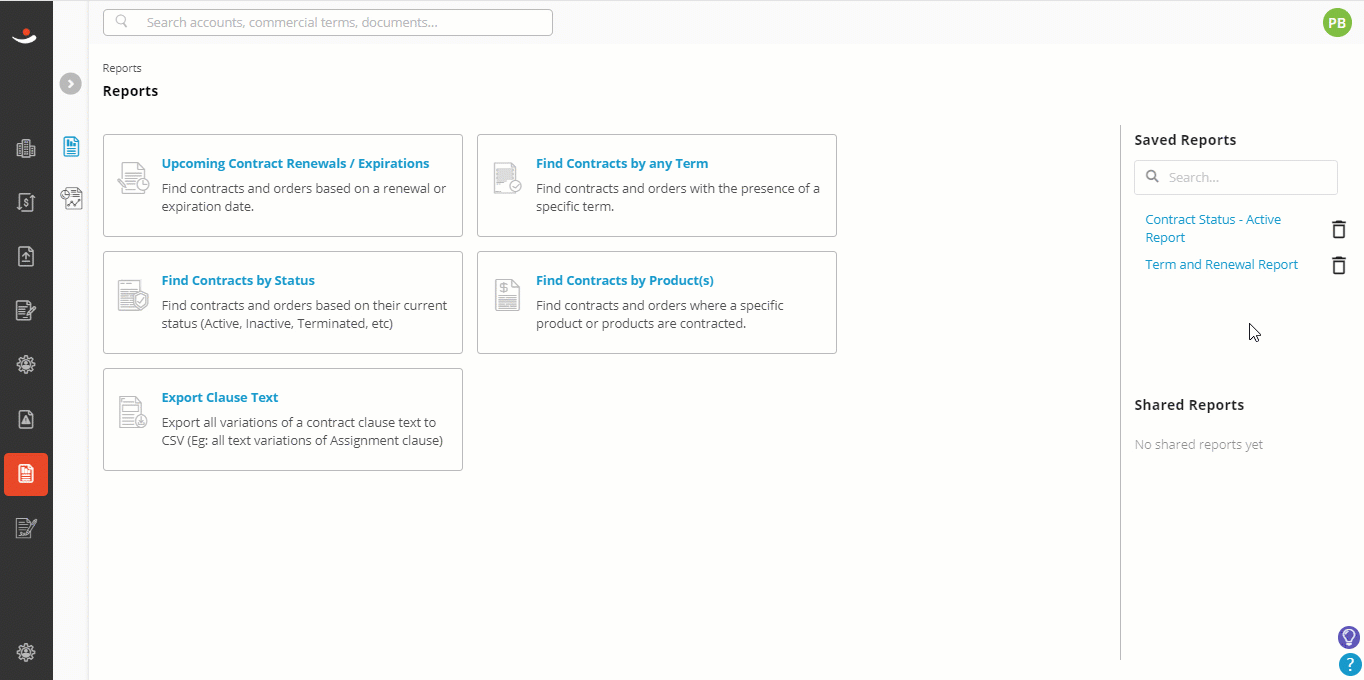Open the document warning triangle icon
The width and height of the screenshot is (1364, 680).
click(26, 419)
